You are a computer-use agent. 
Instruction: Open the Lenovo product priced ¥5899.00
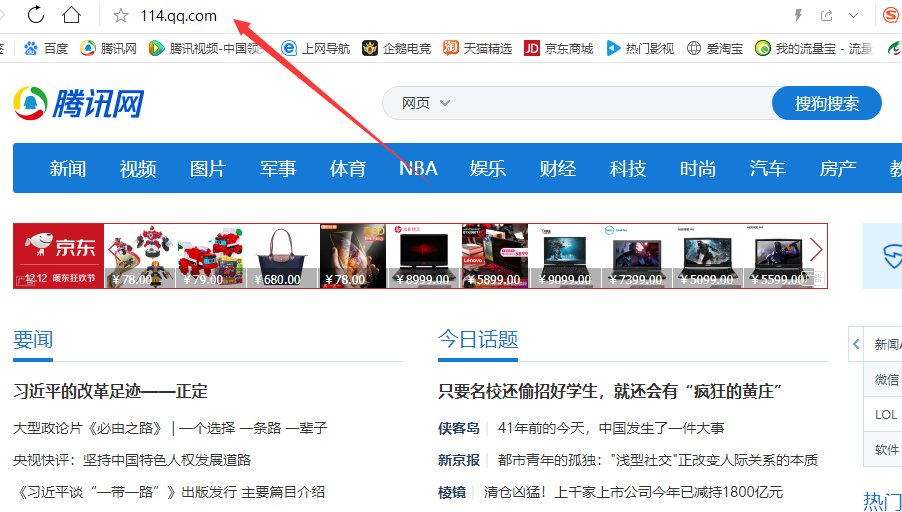point(495,256)
